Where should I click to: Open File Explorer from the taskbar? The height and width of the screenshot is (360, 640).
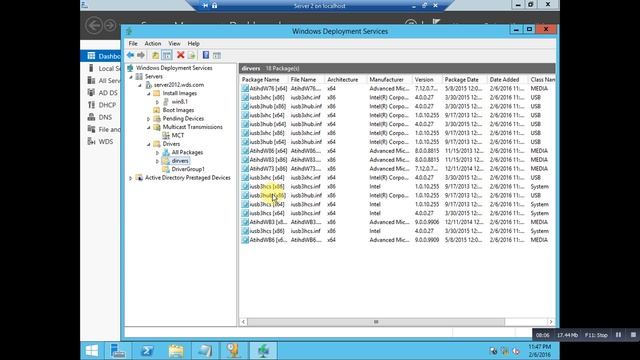[176, 351]
